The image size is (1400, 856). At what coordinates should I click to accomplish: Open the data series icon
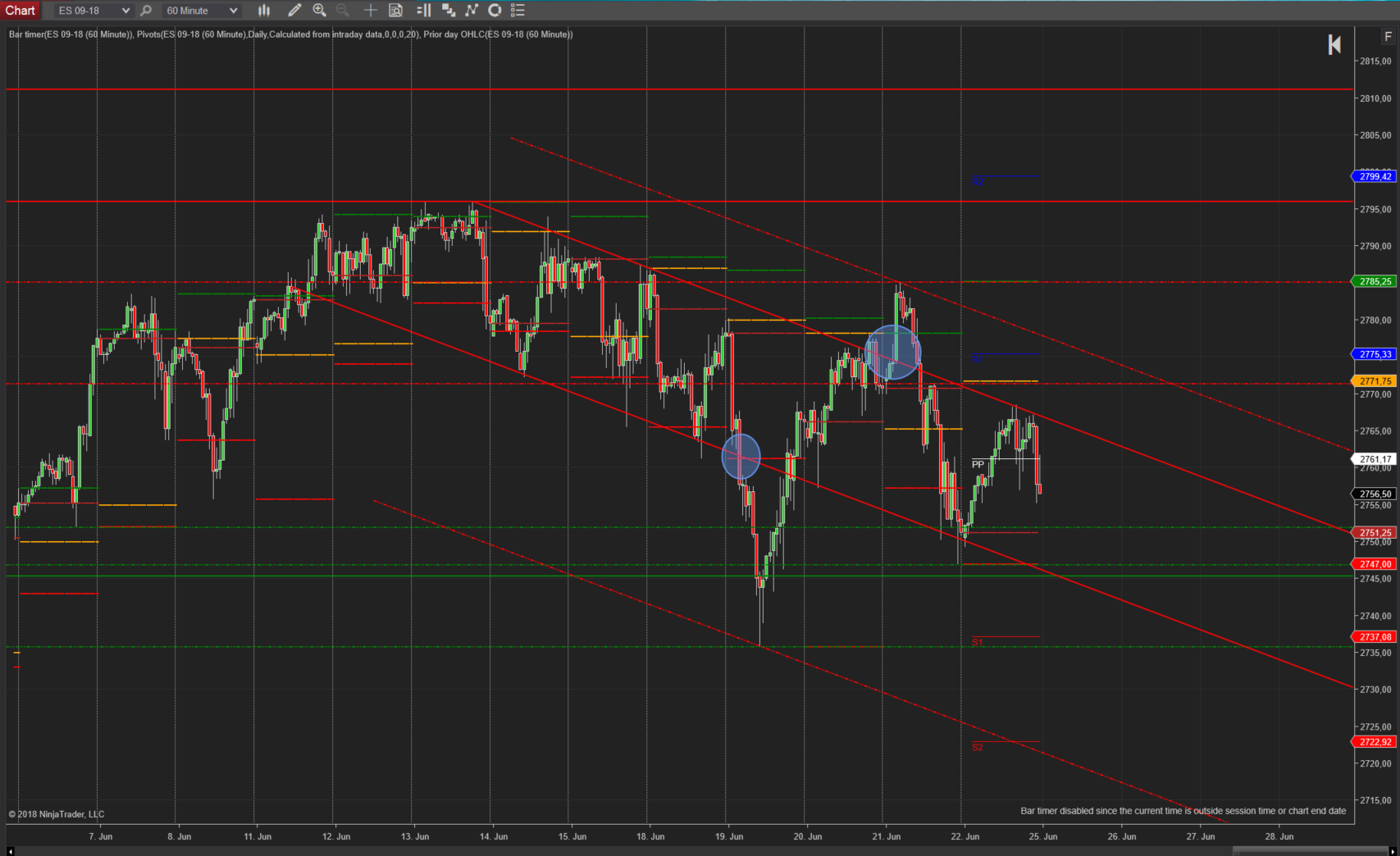click(449, 11)
